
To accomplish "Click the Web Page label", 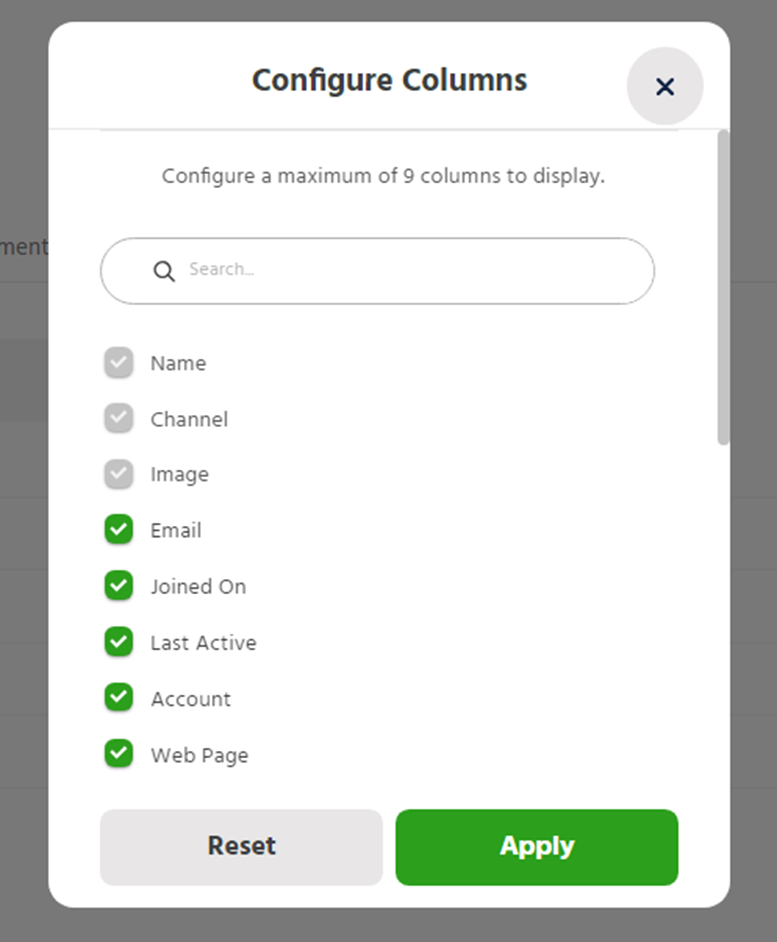I will 199,755.
